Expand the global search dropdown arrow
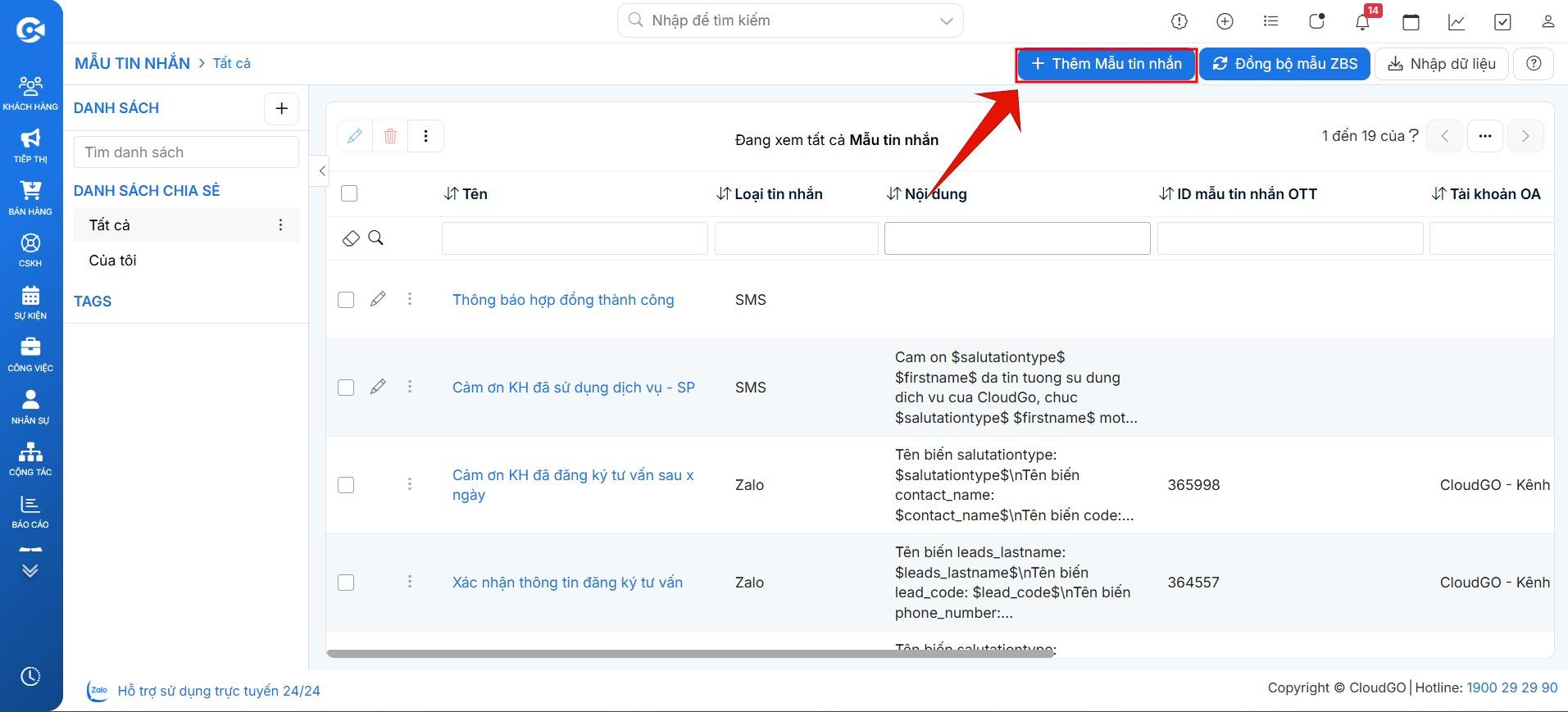 946,21
